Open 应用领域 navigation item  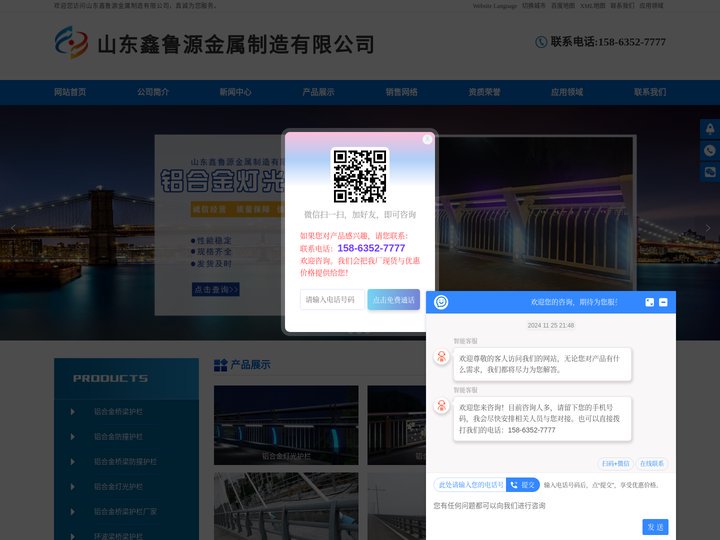pos(567,92)
